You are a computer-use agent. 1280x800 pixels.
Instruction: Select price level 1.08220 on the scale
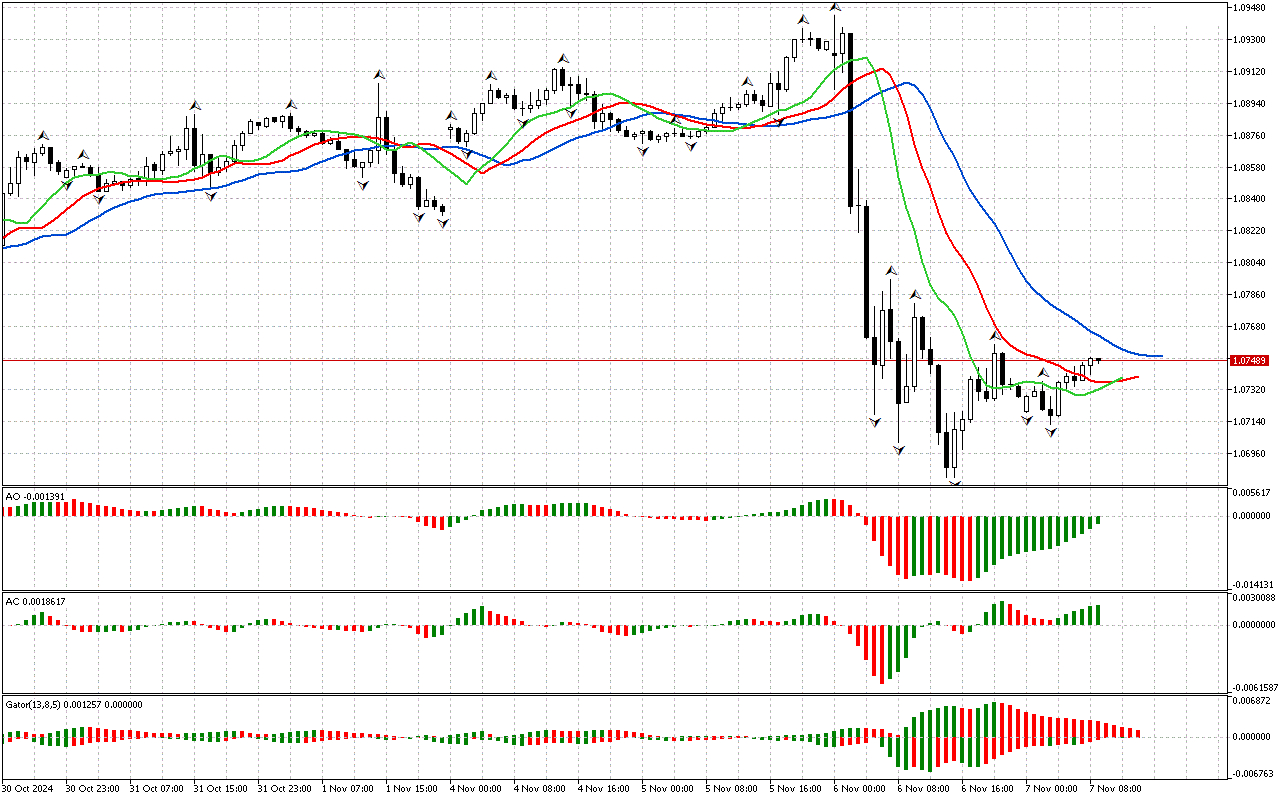[x=1251, y=231]
